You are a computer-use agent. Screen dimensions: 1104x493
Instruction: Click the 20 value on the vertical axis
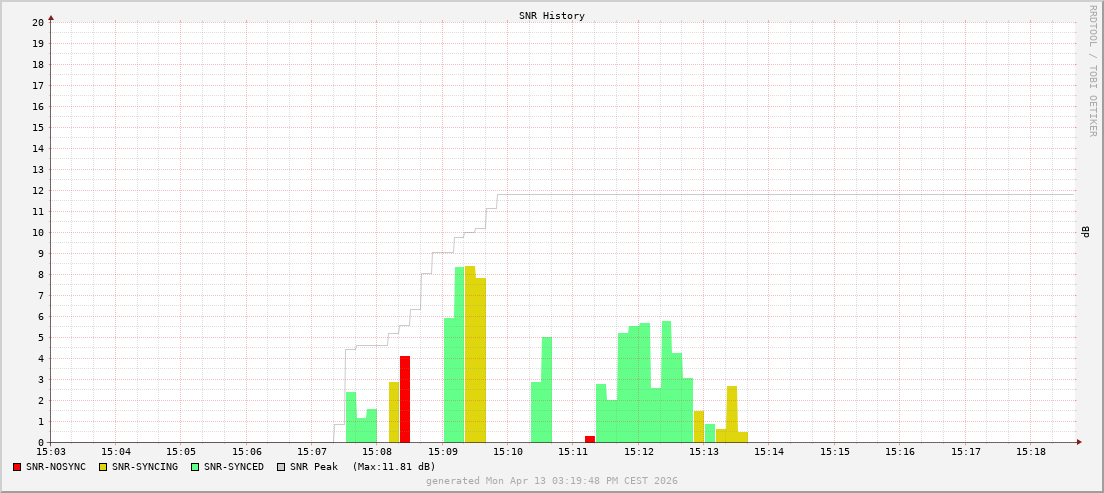[38, 22]
